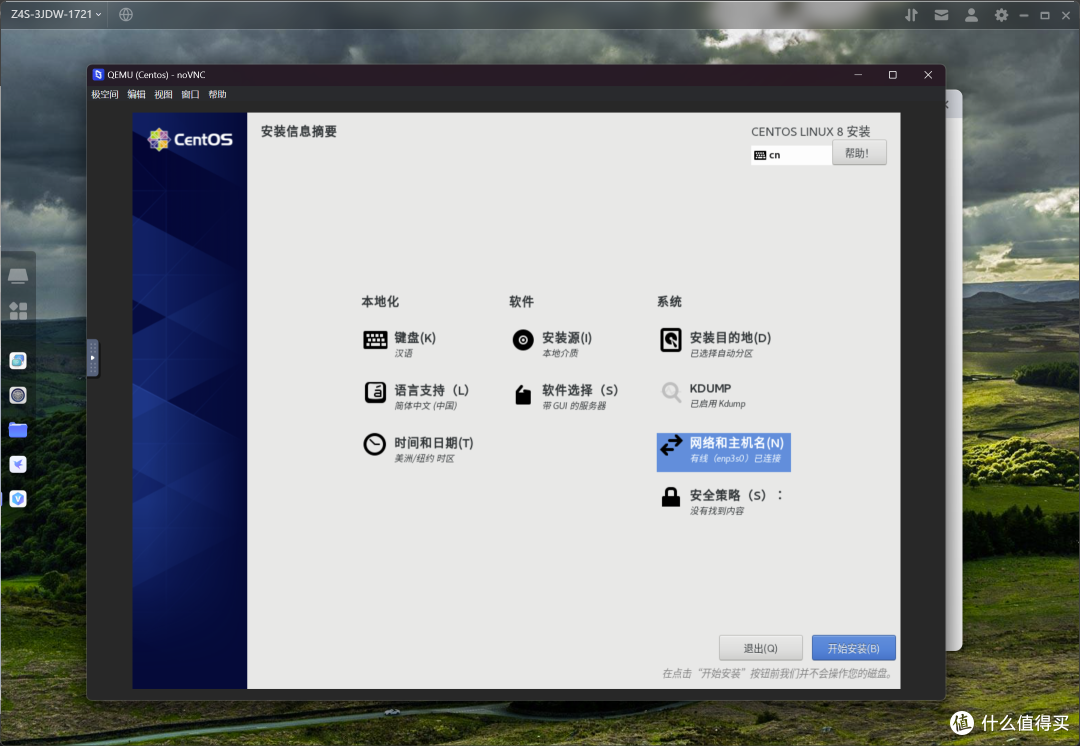Minimize the QEMU noVNC window
Screen dimensions: 1080x746
point(858,75)
